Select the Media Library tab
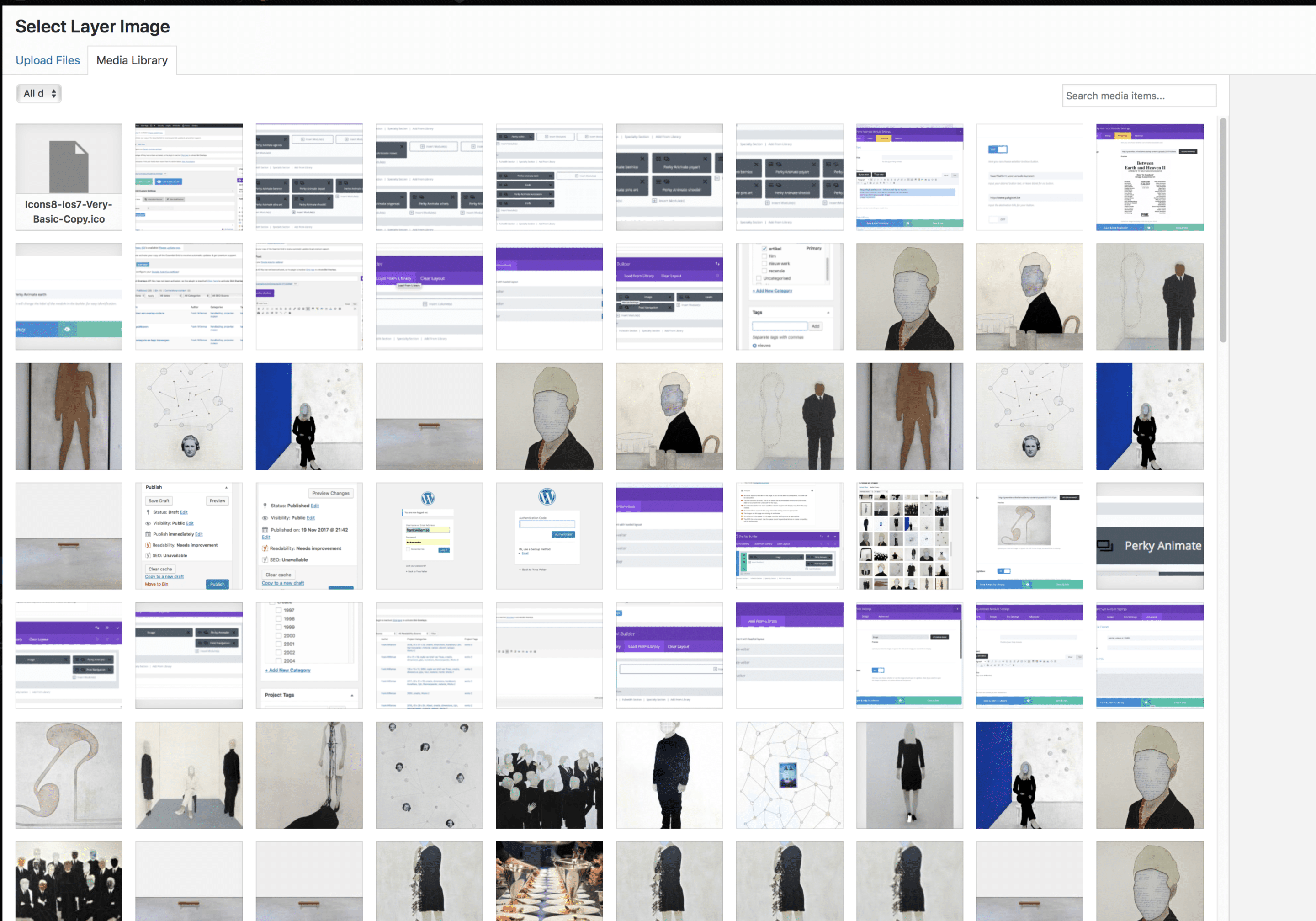The height and width of the screenshot is (921, 1316). (x=132, y=60)
